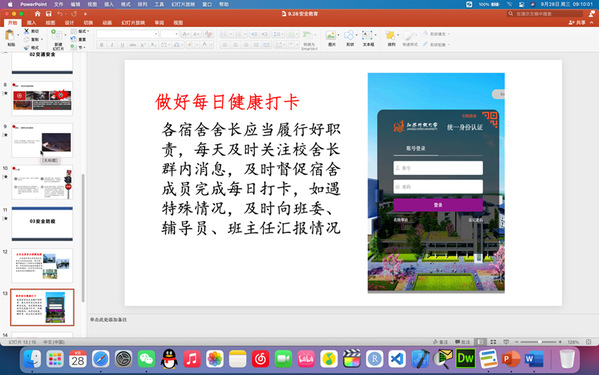Toggle Italic formatting button
This screenshot has height=375, width=599.
[112, 45]
